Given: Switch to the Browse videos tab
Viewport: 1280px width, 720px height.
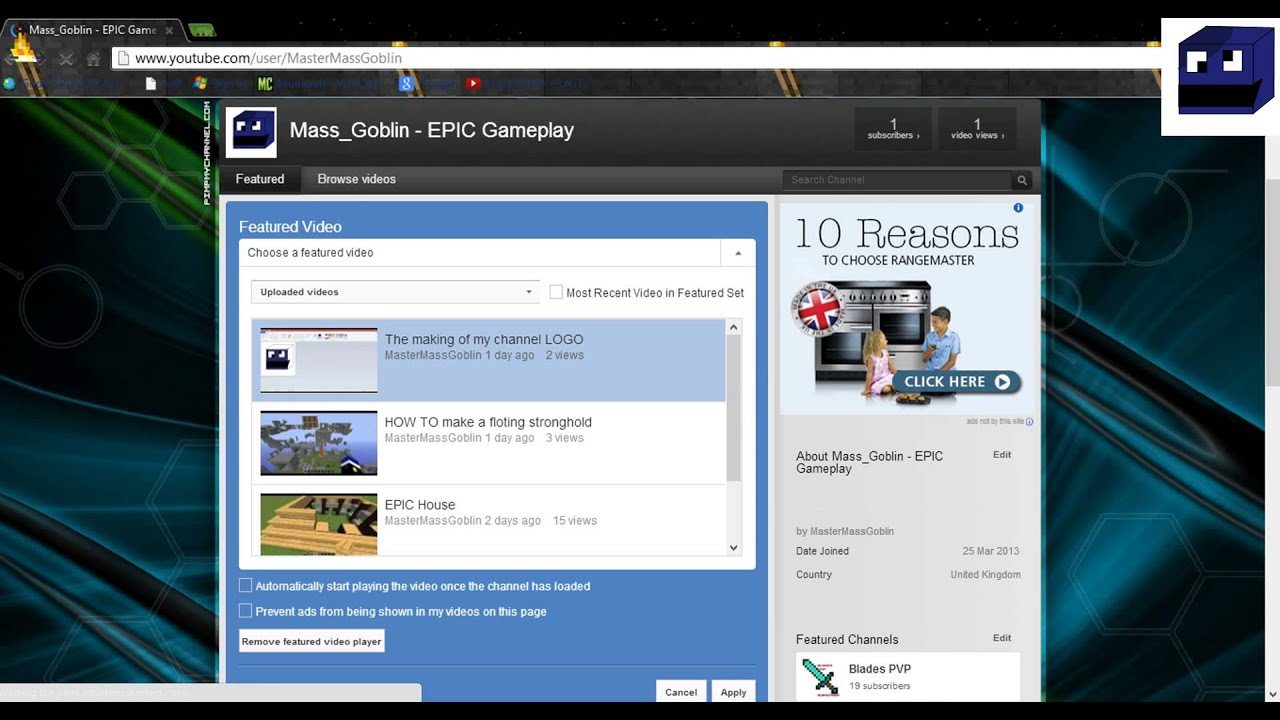Looking at the screenshot, I should (357, 179).
